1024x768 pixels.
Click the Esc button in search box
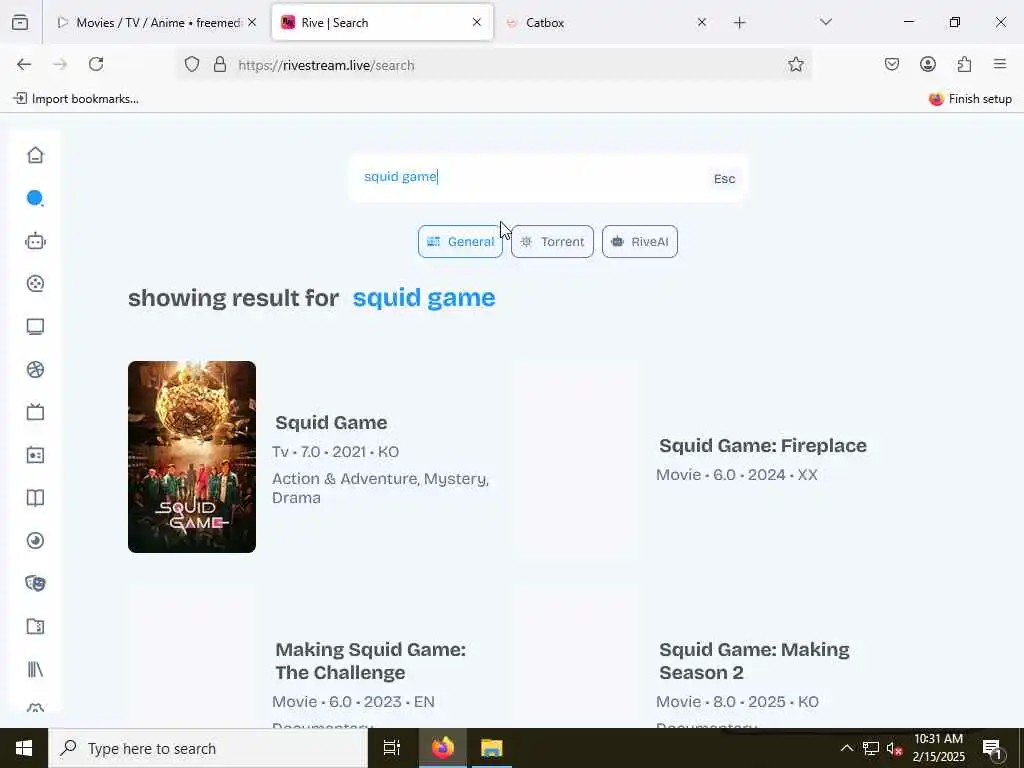click(x=724, y=179)
